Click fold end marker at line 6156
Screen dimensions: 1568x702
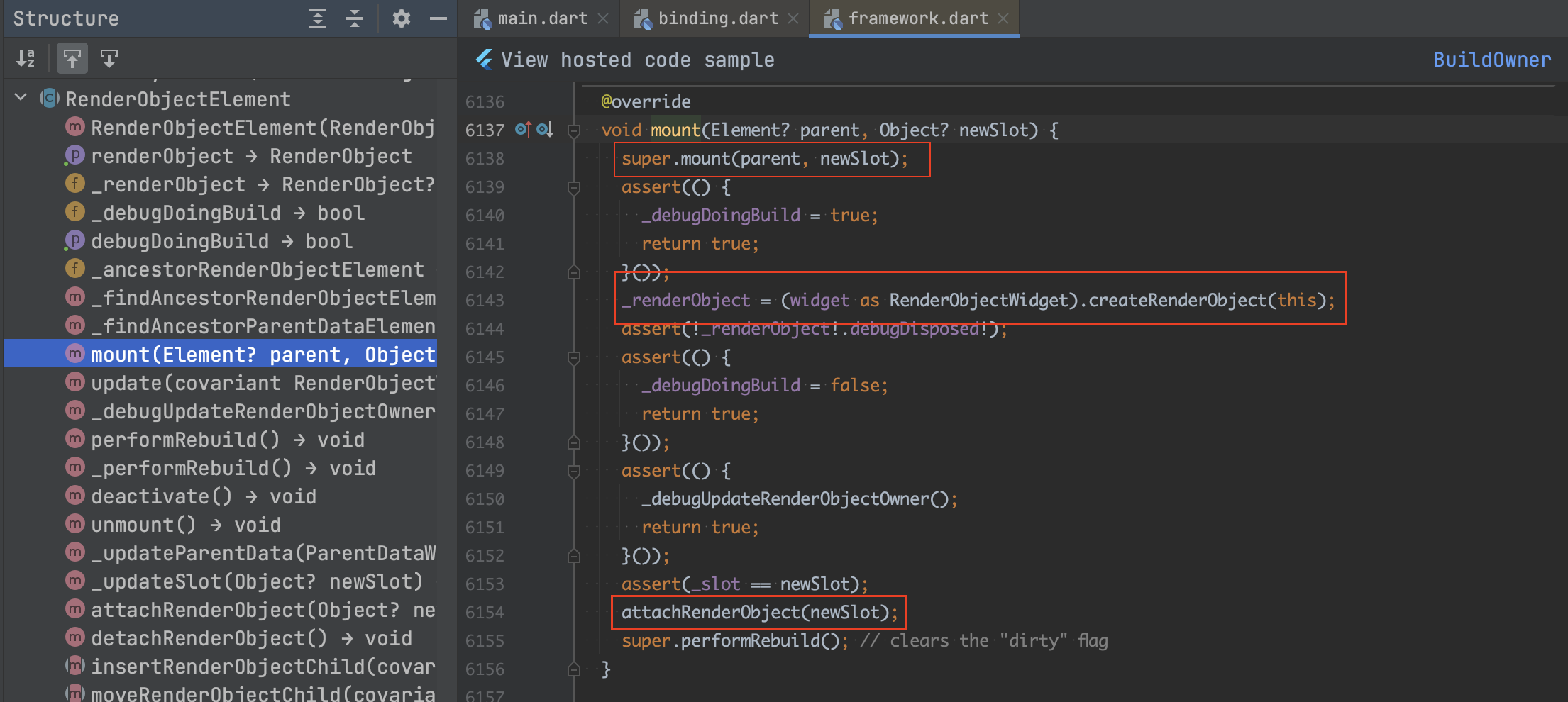pos(574,669)
